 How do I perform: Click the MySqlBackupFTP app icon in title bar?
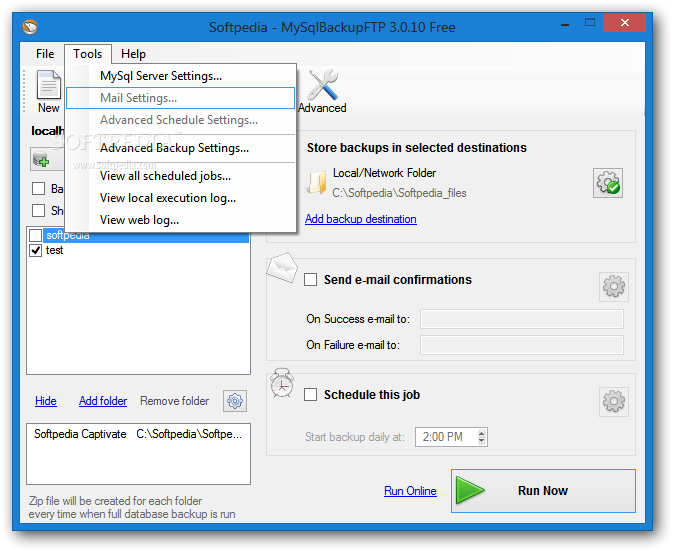pyautogui.click(x=30, y=27)
